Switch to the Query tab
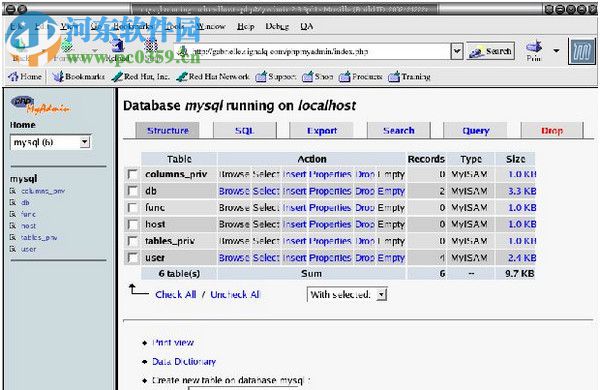The width and height of the screenshot is (600, 390). (476, 131)
